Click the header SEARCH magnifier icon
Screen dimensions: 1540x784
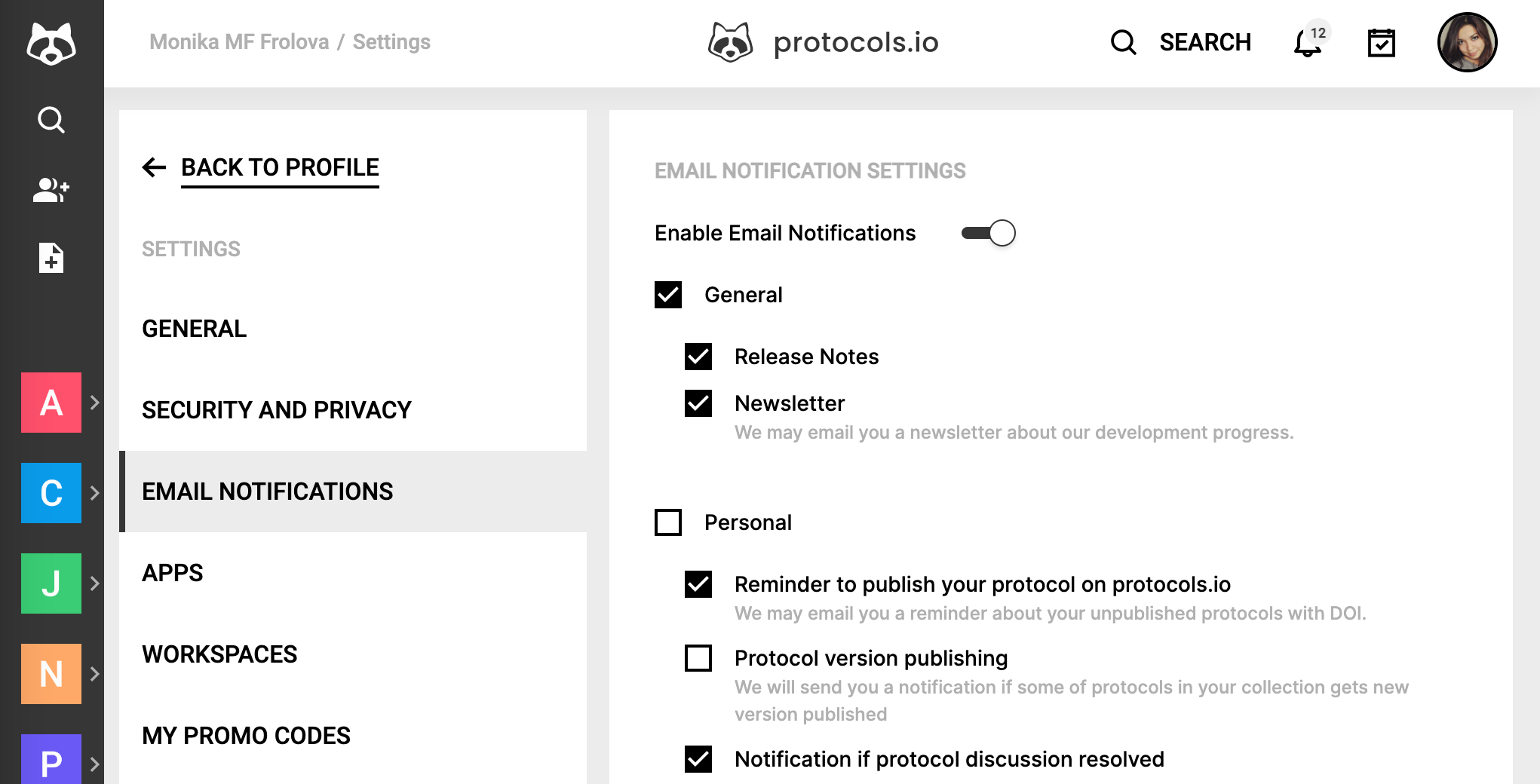click(1123, 42)
